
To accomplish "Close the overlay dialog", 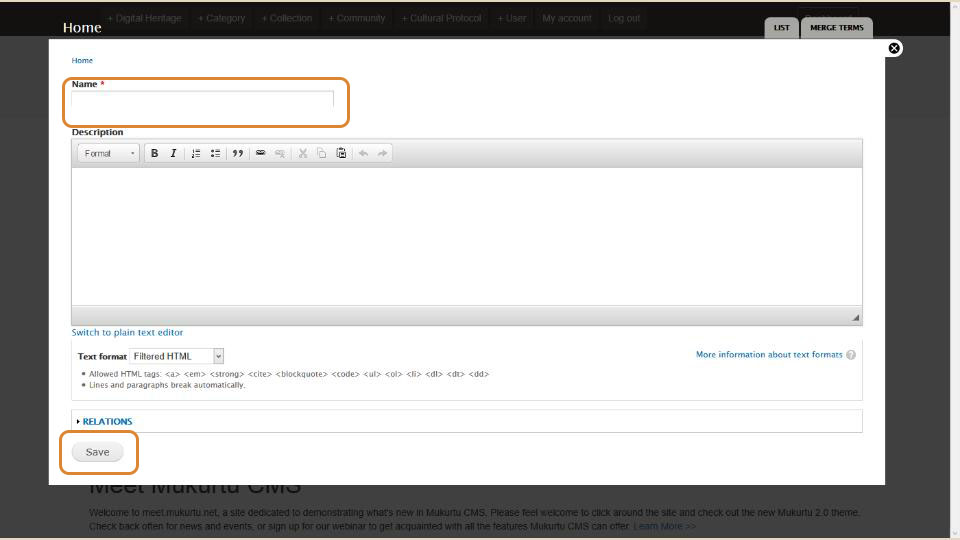I will click(894, 48).
